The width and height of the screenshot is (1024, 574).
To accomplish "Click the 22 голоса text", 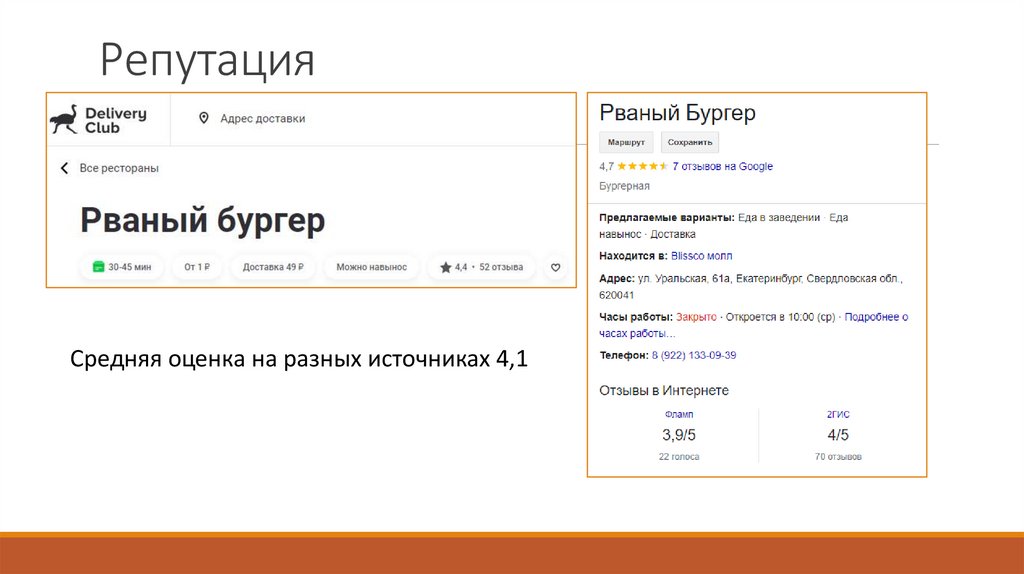I will coord(679,456).
